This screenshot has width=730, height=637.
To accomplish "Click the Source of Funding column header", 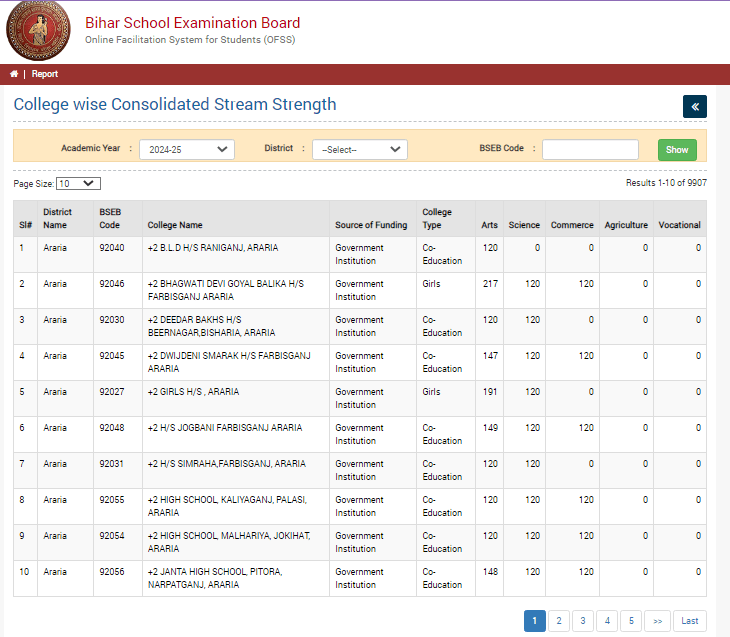I will click(371, 225).
